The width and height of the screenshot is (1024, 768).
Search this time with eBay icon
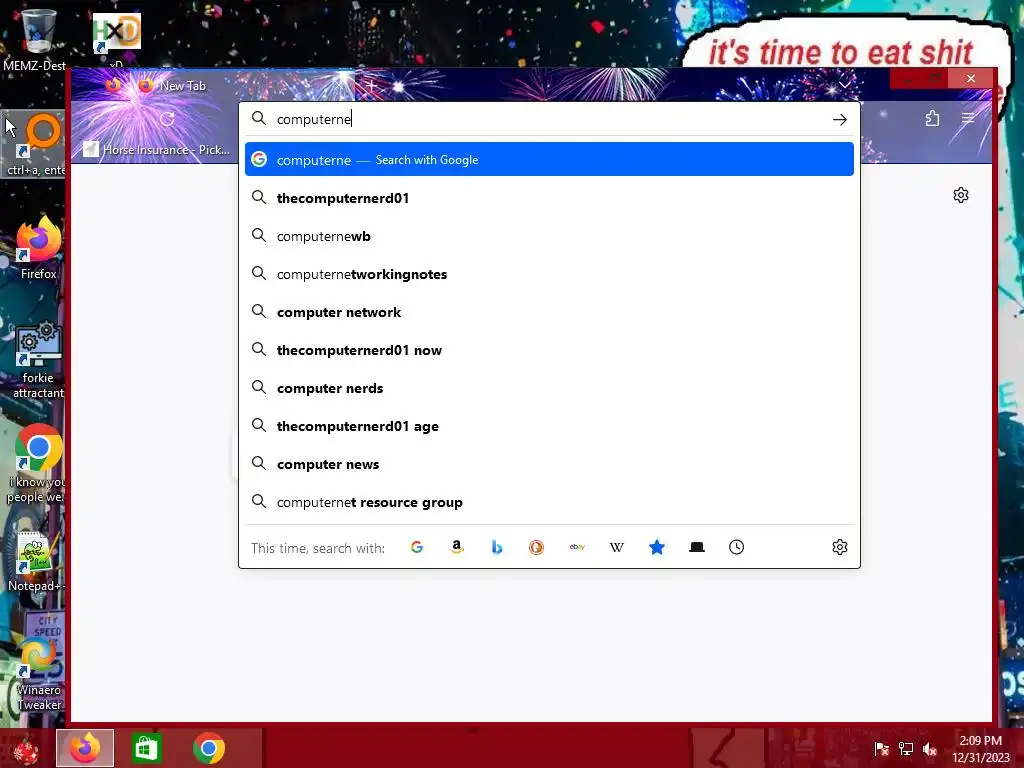pyautogui.click(x=577, y=547)
